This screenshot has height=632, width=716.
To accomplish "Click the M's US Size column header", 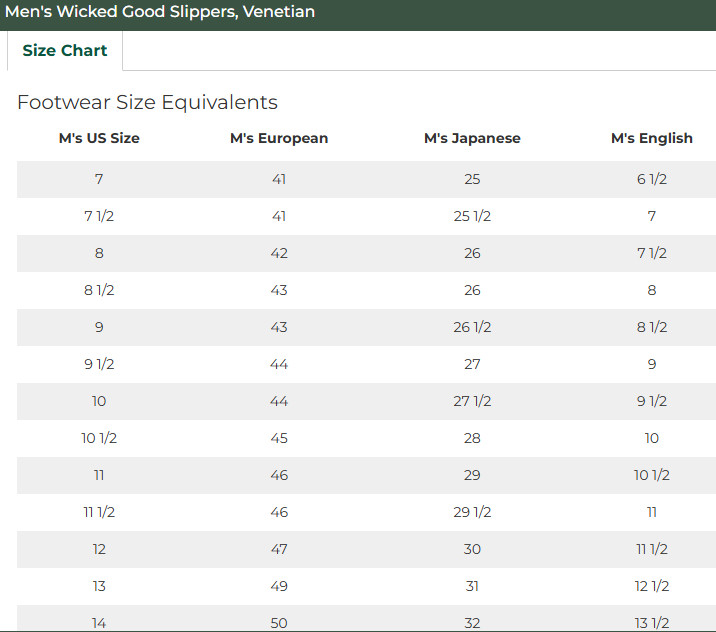I will pyautogui.click(x=99, y=139).
